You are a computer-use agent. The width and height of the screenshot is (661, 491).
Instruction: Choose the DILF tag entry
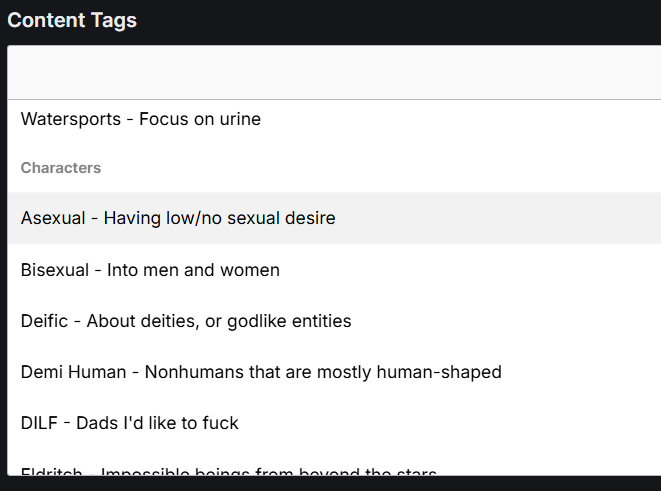tap(130, 423)
